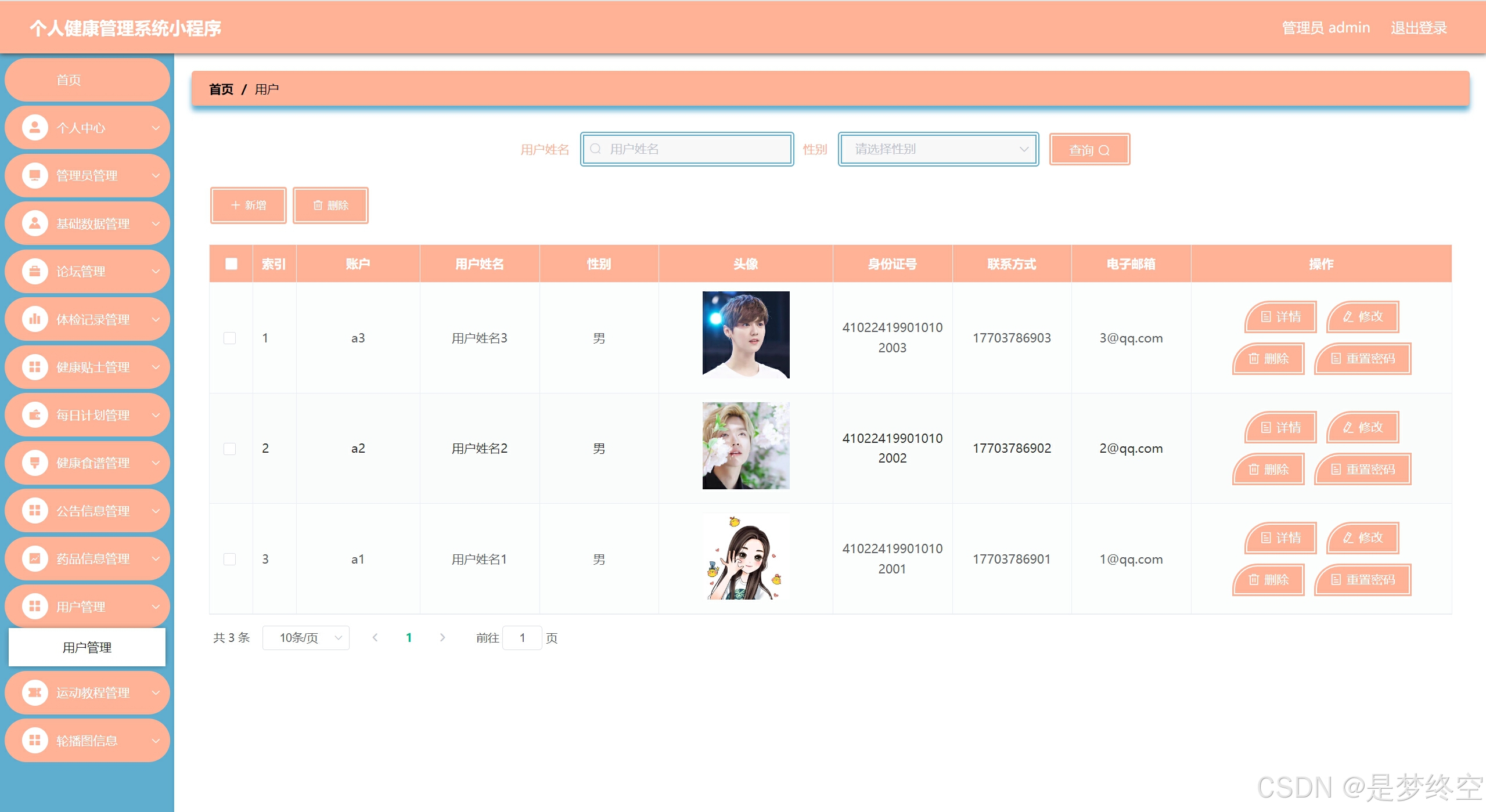Select the 用户管理 submenu item
Image resolution: width=1486 pixels, height=812 pixels.
(x=87, y=647)
